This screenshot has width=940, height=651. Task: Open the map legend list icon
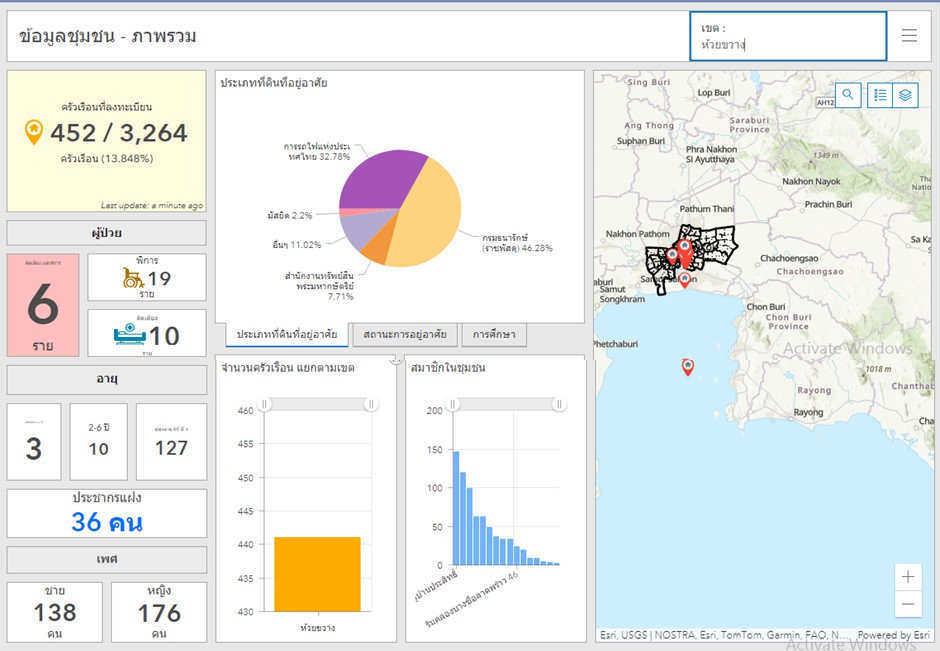tap(879, 95)
